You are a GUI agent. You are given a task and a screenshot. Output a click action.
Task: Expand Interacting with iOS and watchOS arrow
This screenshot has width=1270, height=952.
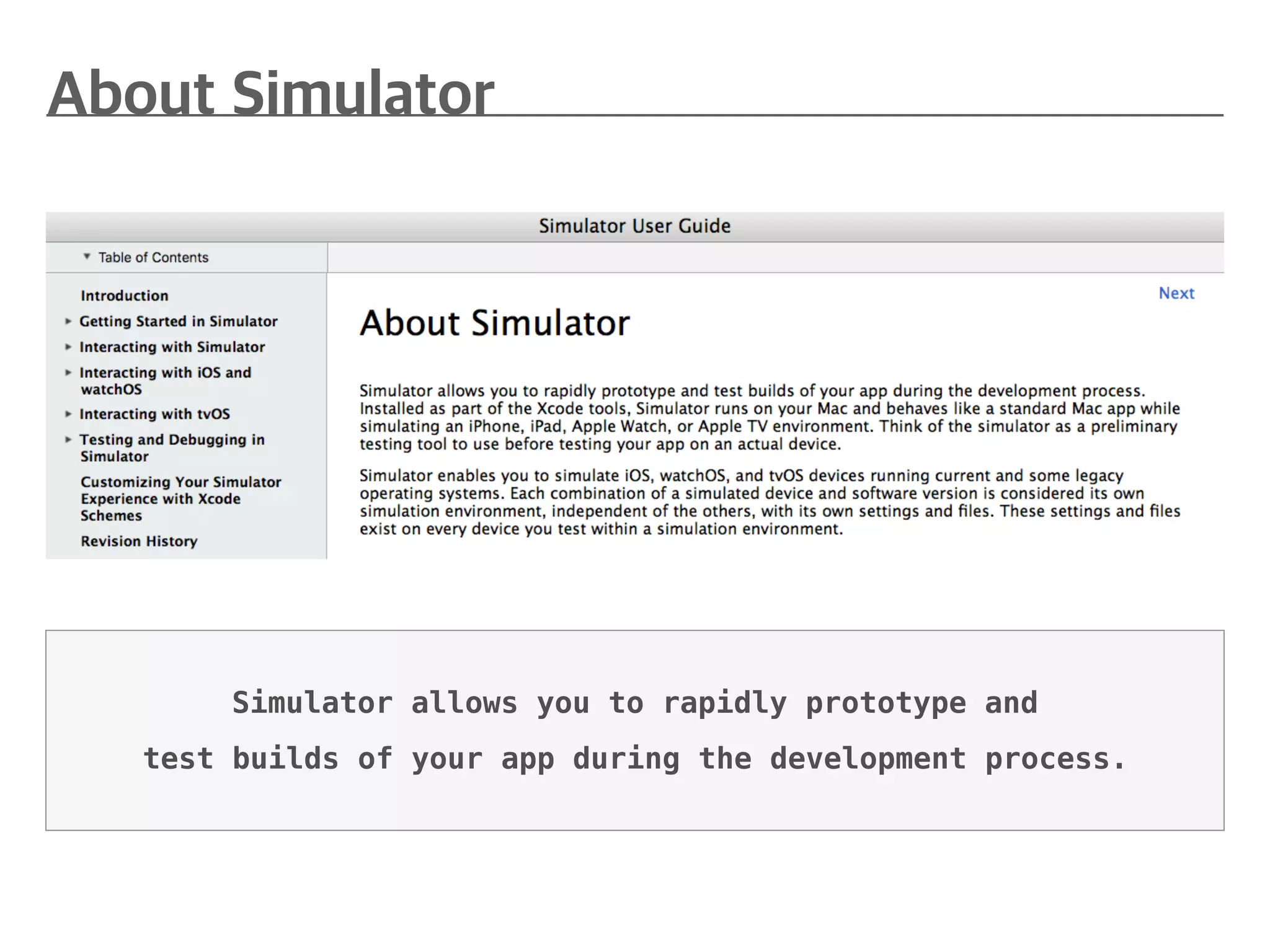coord(68,372)
